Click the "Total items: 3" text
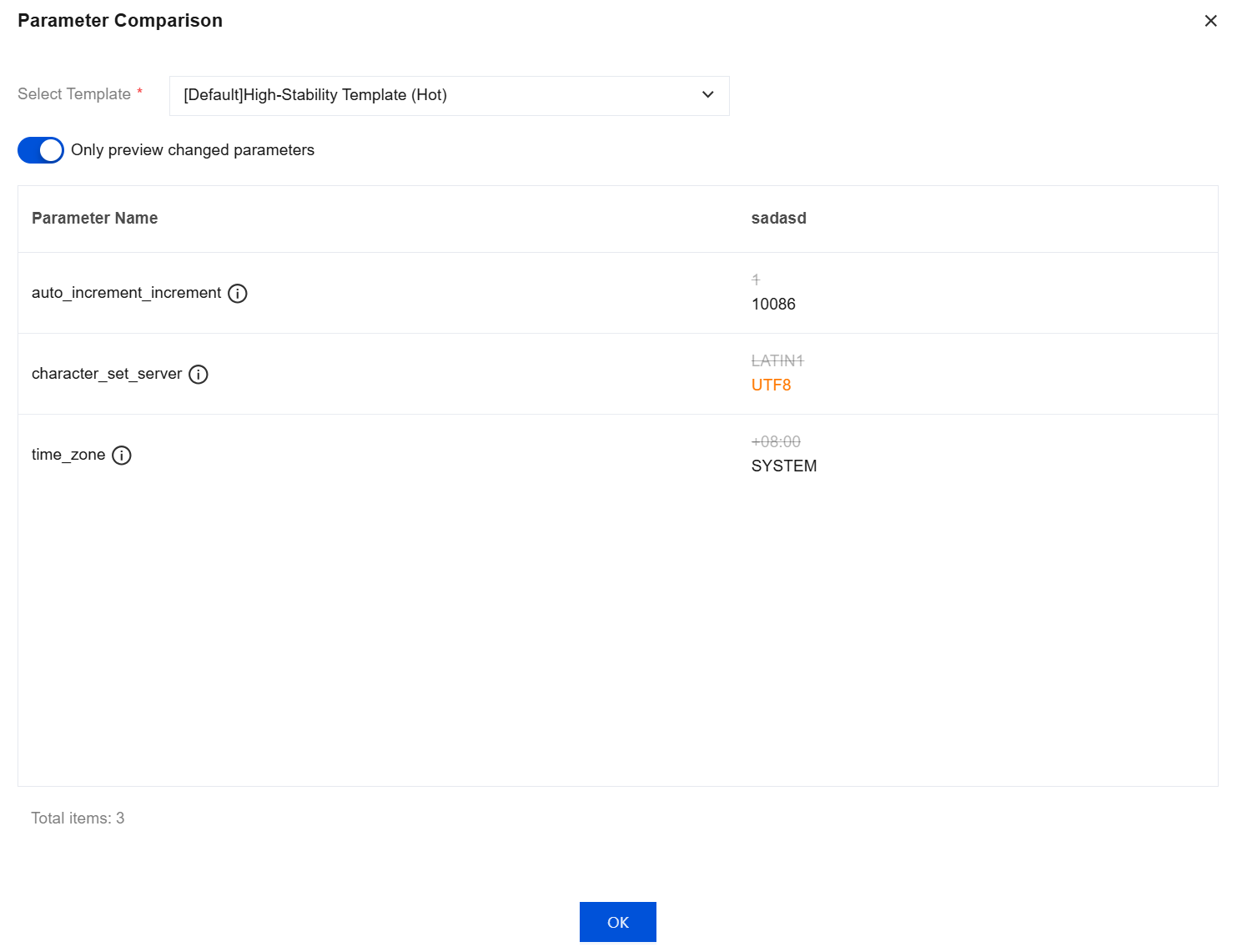This screenshot has height=952, width=1237. coord(78,819)
